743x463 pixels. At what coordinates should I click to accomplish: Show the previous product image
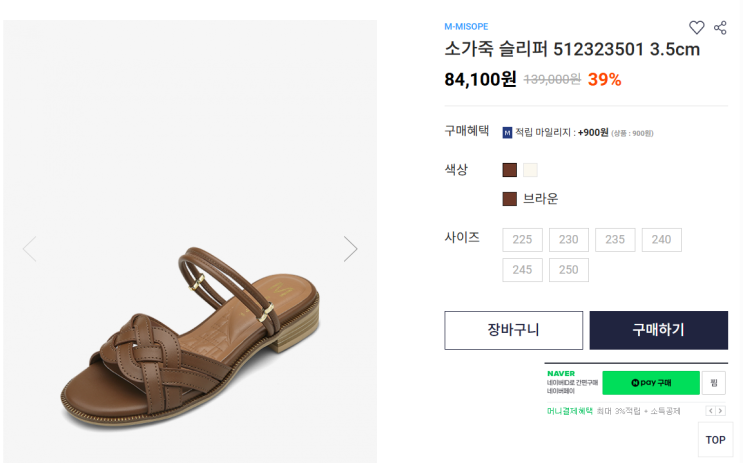tap(29, 249)
